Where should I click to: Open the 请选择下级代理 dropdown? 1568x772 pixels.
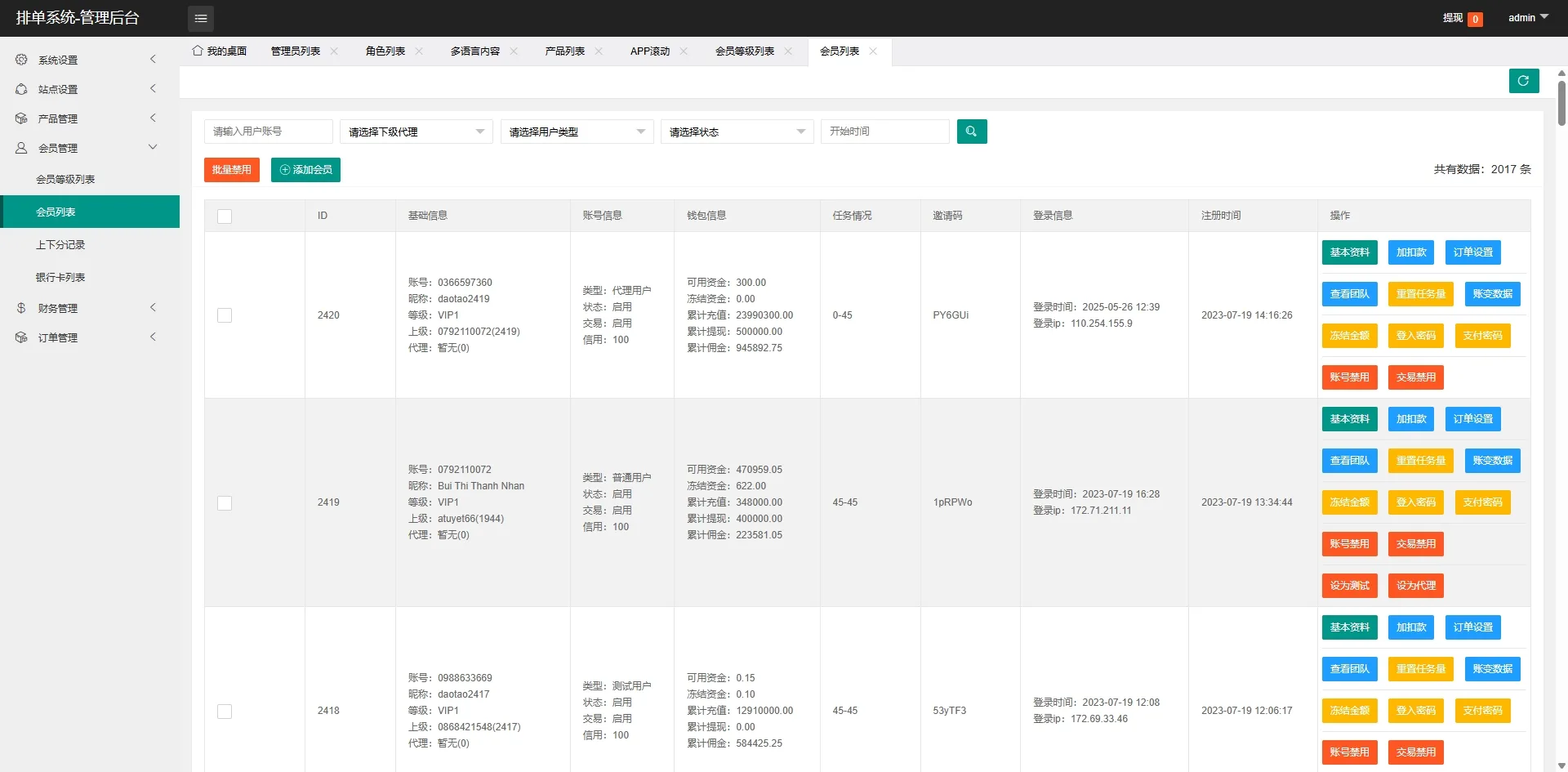pos(416,132)
